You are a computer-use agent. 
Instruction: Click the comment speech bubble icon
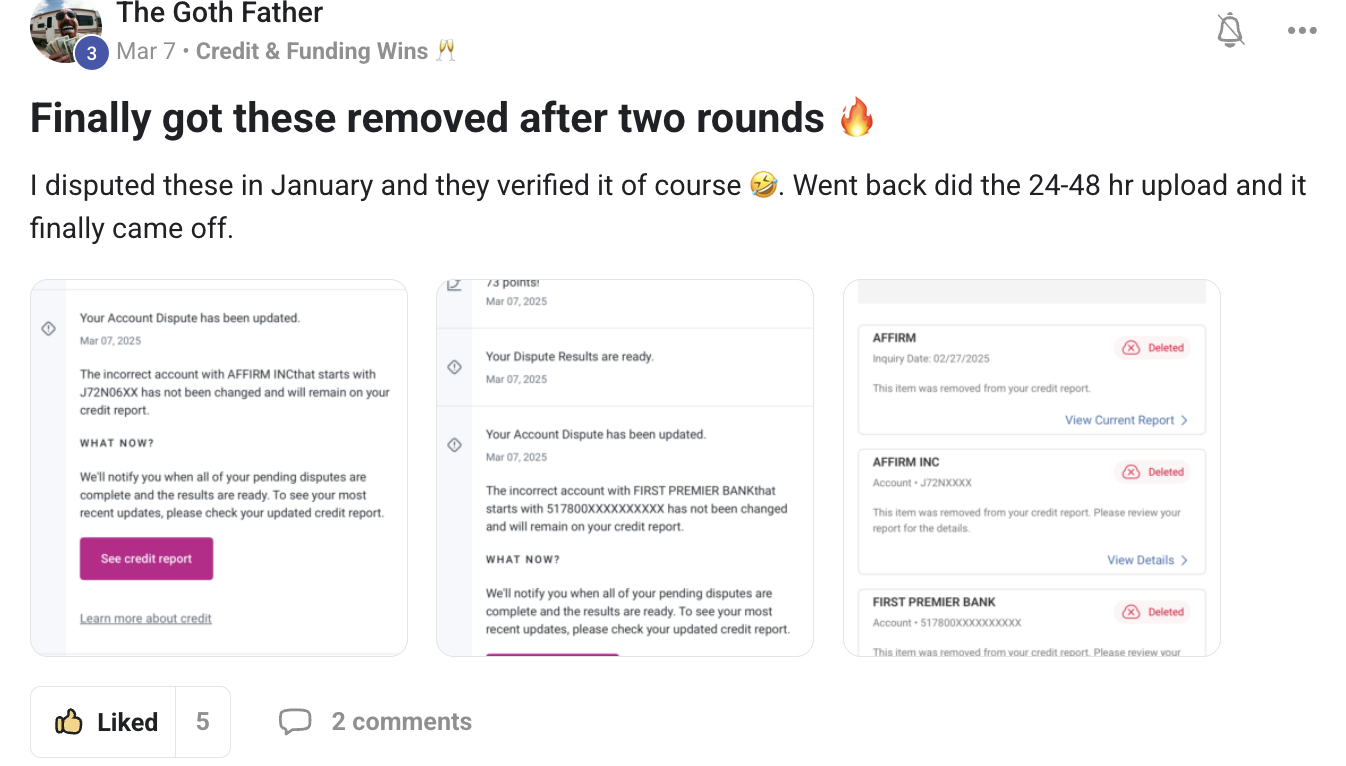[x=295, y=721]
